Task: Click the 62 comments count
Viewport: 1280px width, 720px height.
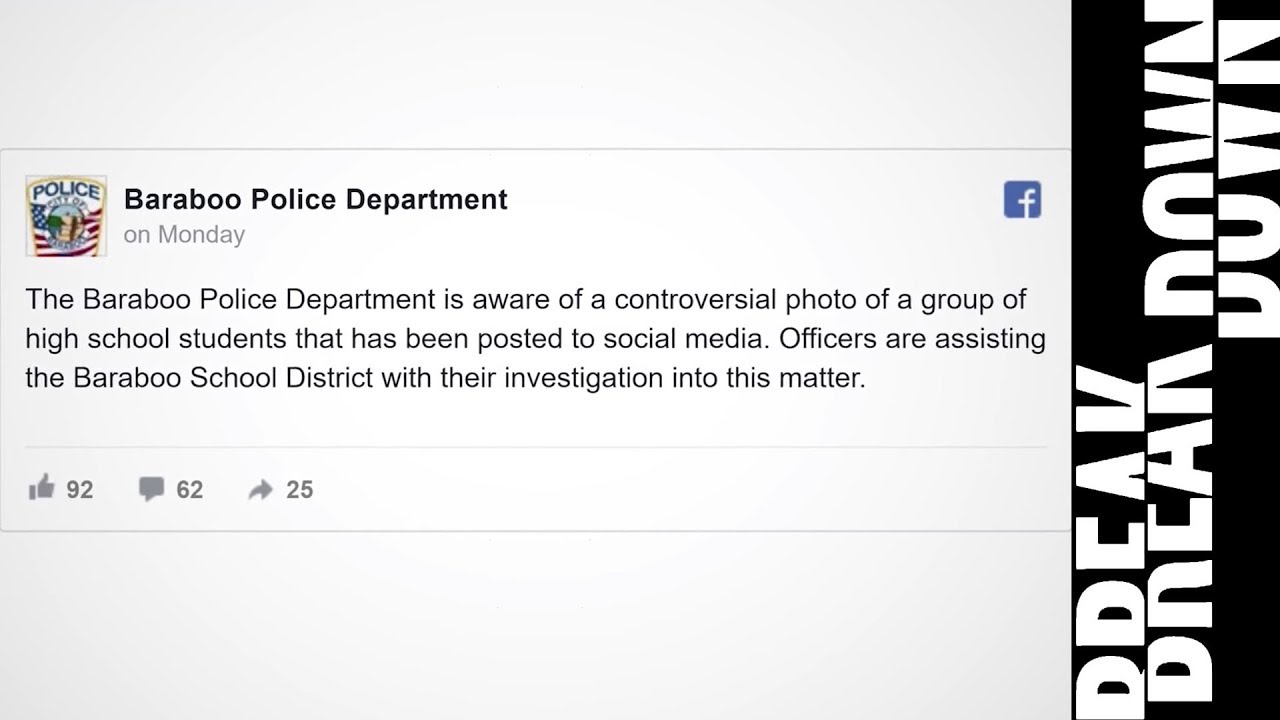Action: tap(189, 489)
